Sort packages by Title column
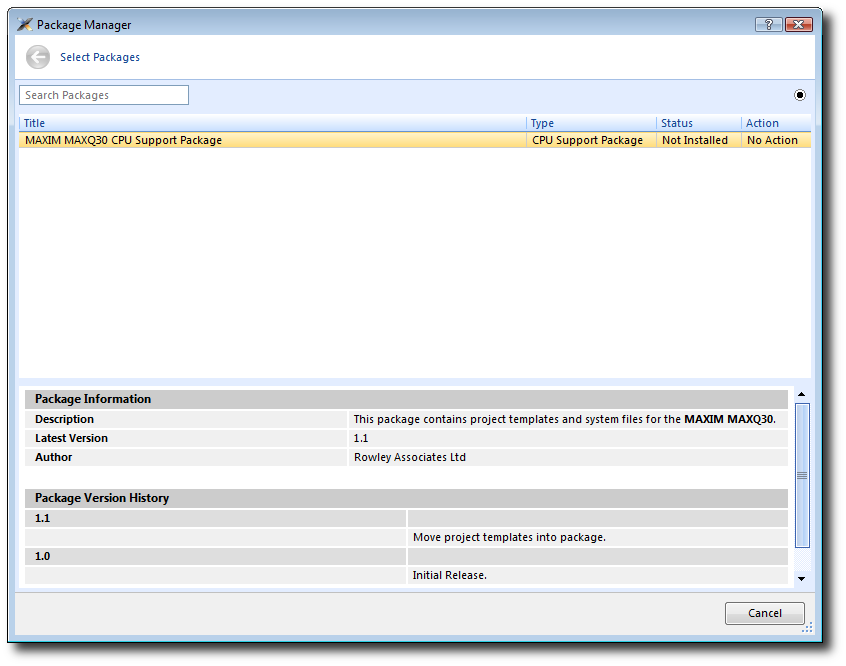 pyautogui.click(x=272, y=123)
